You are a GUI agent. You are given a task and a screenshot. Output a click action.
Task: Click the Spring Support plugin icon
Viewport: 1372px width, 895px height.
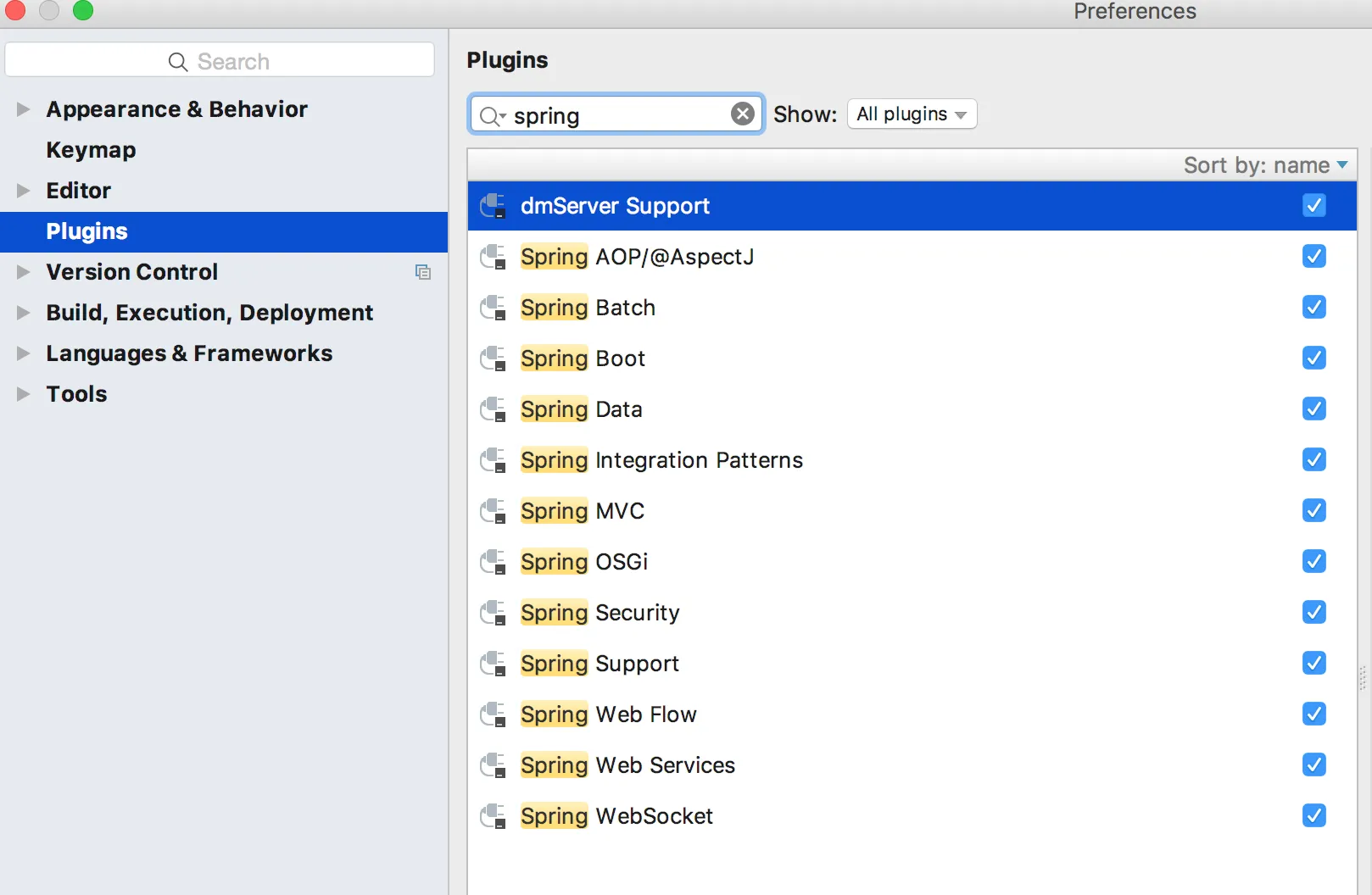click(493, 664)
